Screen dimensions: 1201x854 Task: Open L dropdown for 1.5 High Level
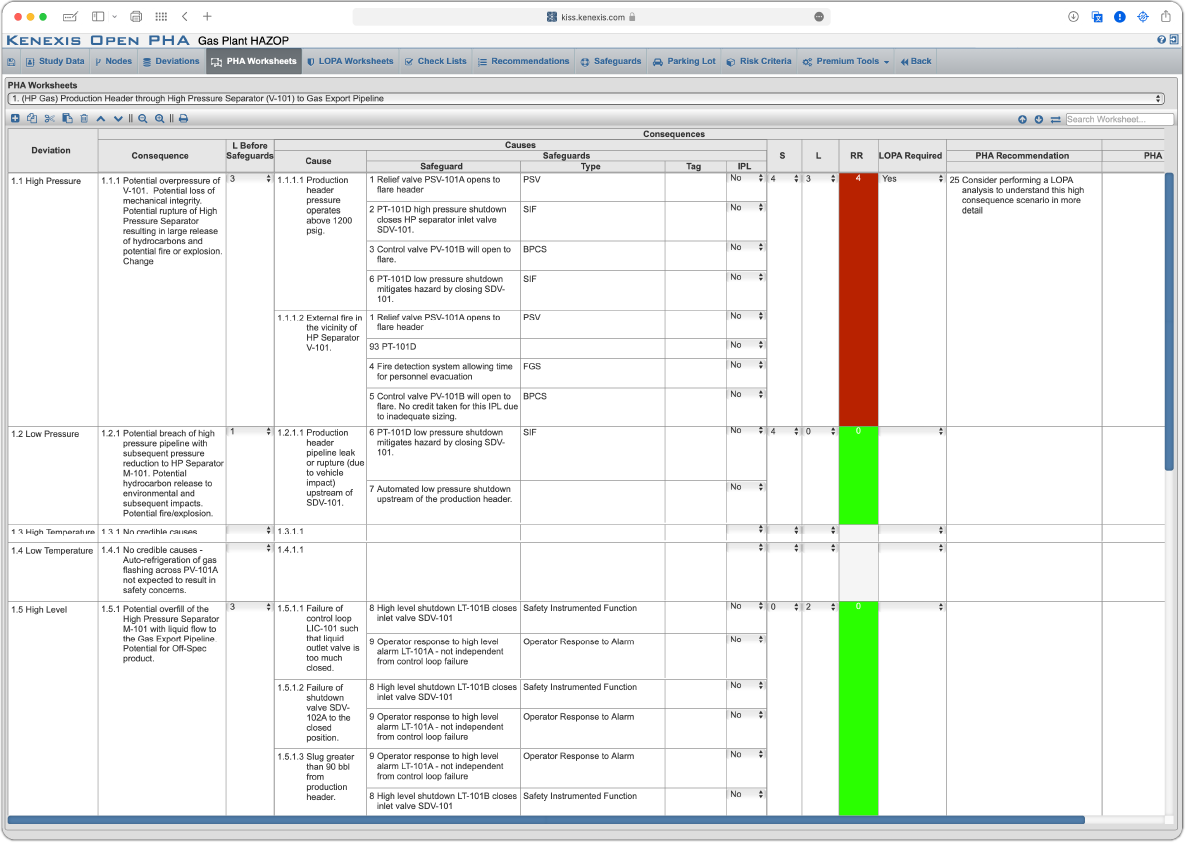pyautogui.click(x=820, y=607)
